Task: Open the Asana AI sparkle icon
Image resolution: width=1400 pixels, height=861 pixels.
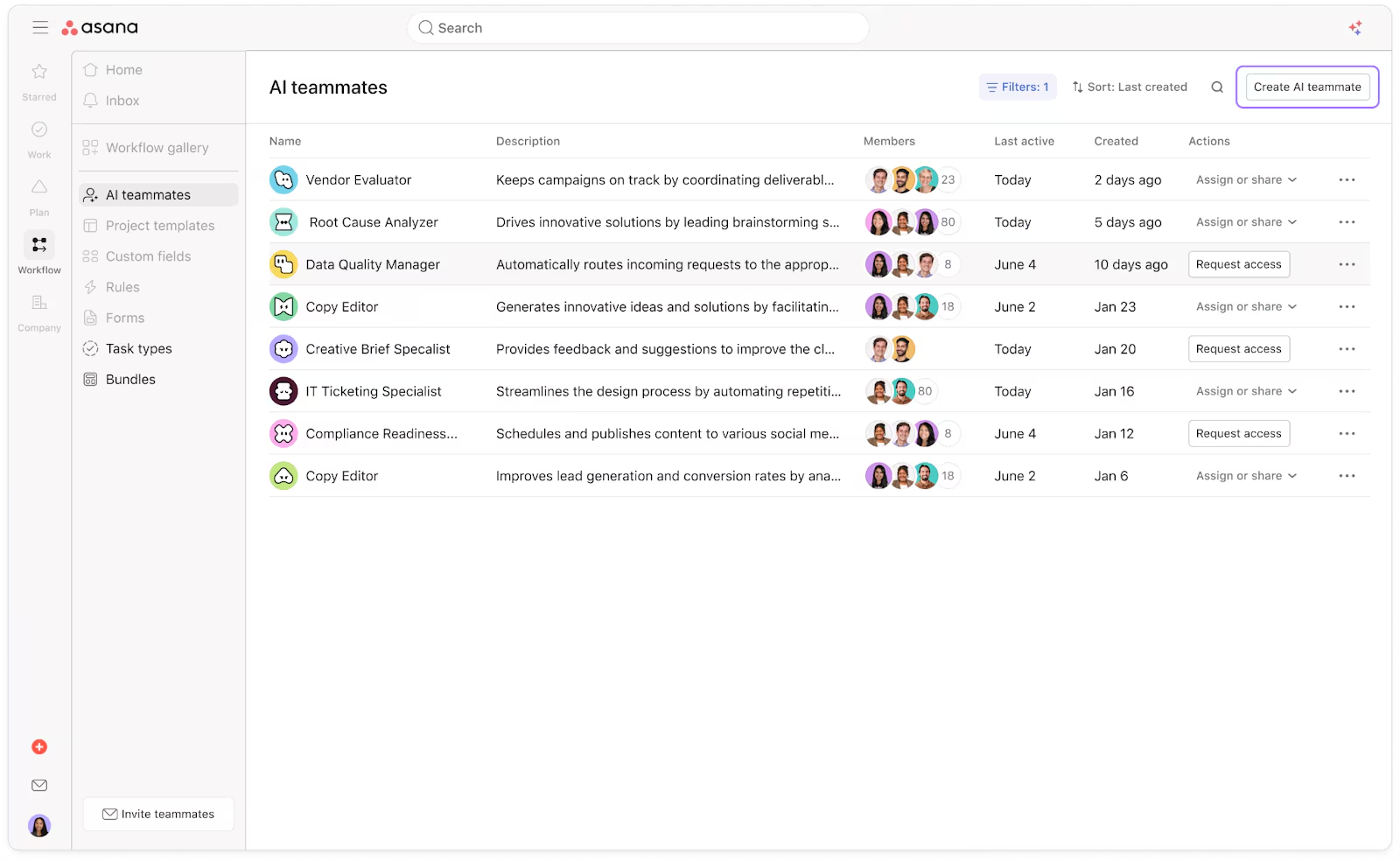Action: pos(1354,28)
